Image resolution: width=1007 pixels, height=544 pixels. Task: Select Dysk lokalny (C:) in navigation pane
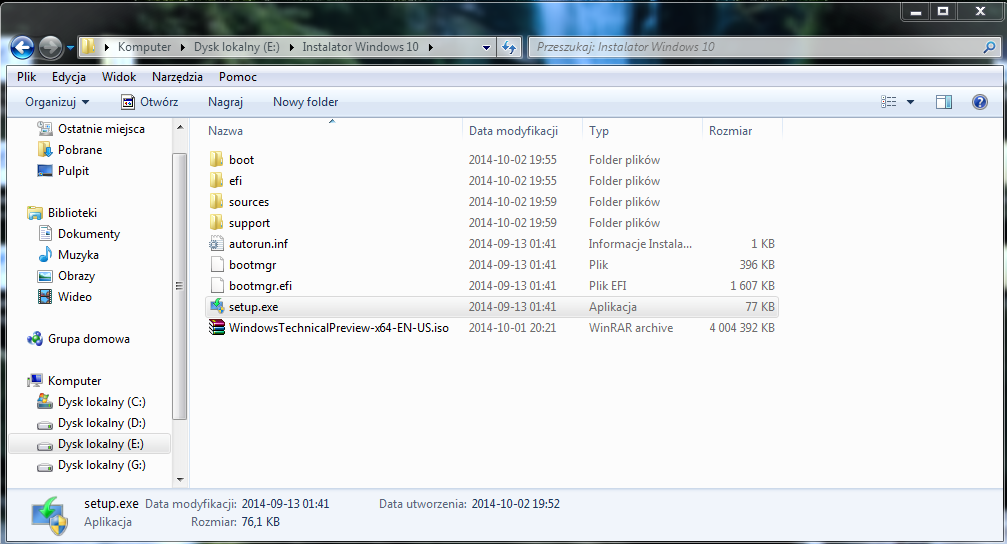101,402
